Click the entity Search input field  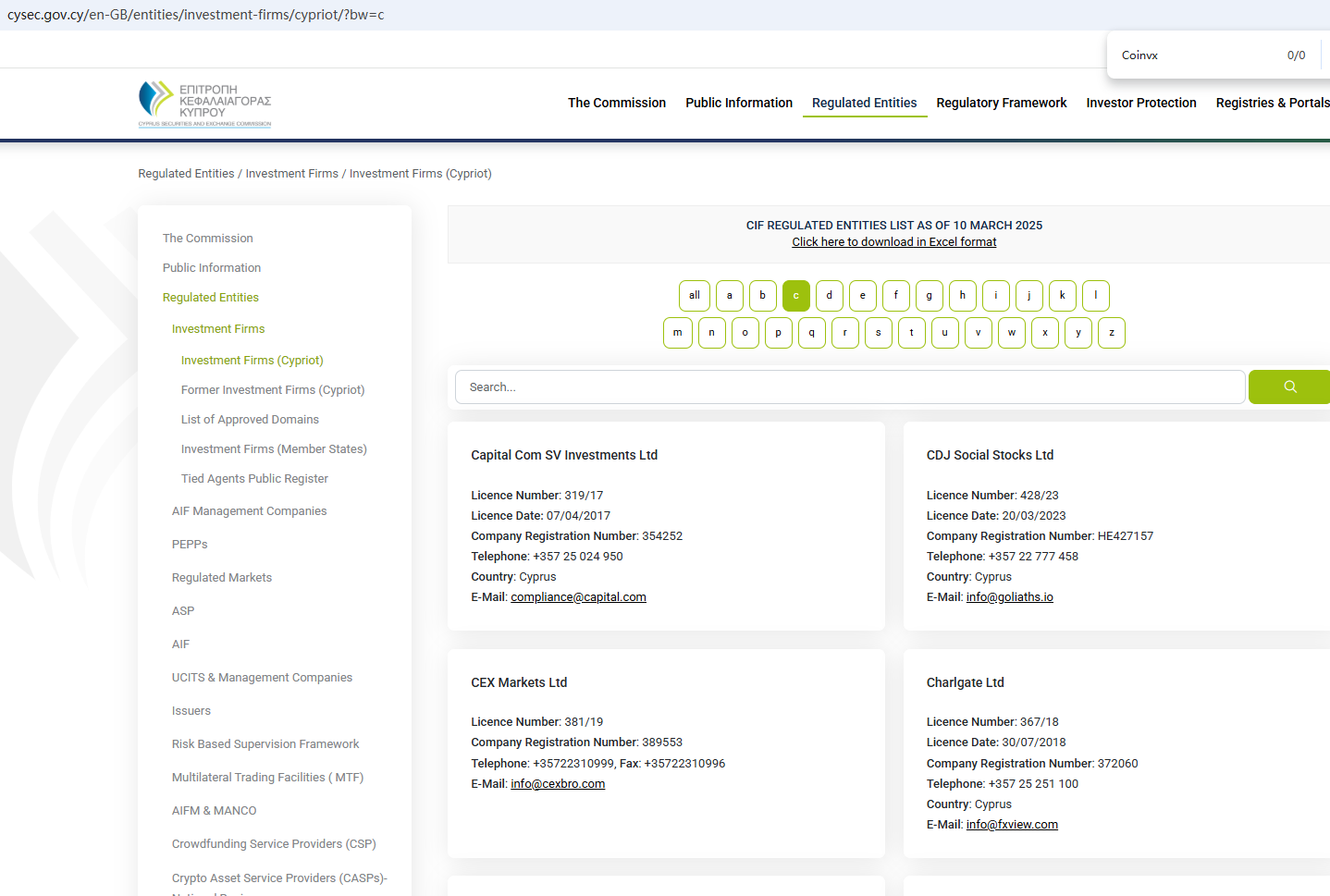point(850,387)
